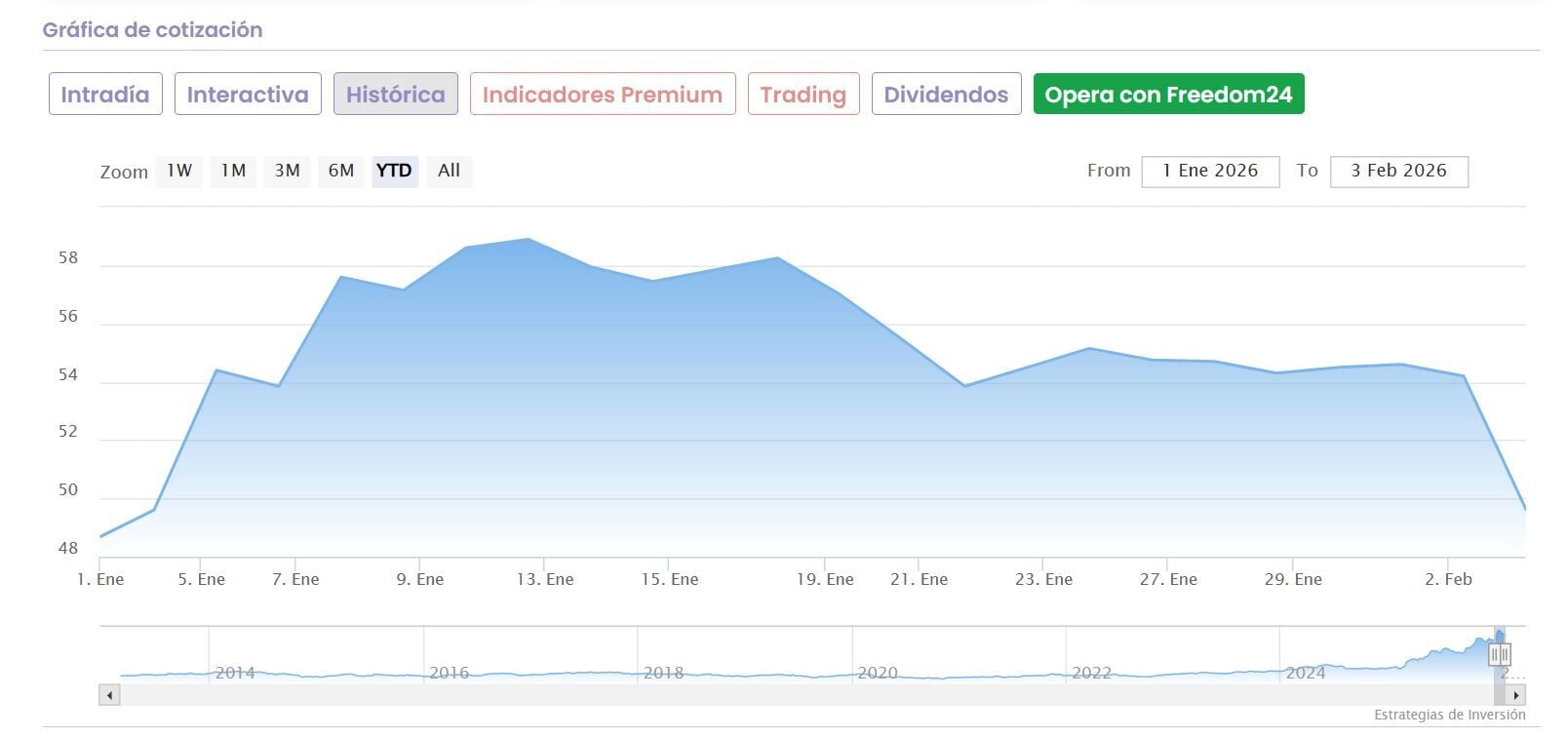Jump navigator to the 2018 label
1568x737 pixels.
click(663, 673)
